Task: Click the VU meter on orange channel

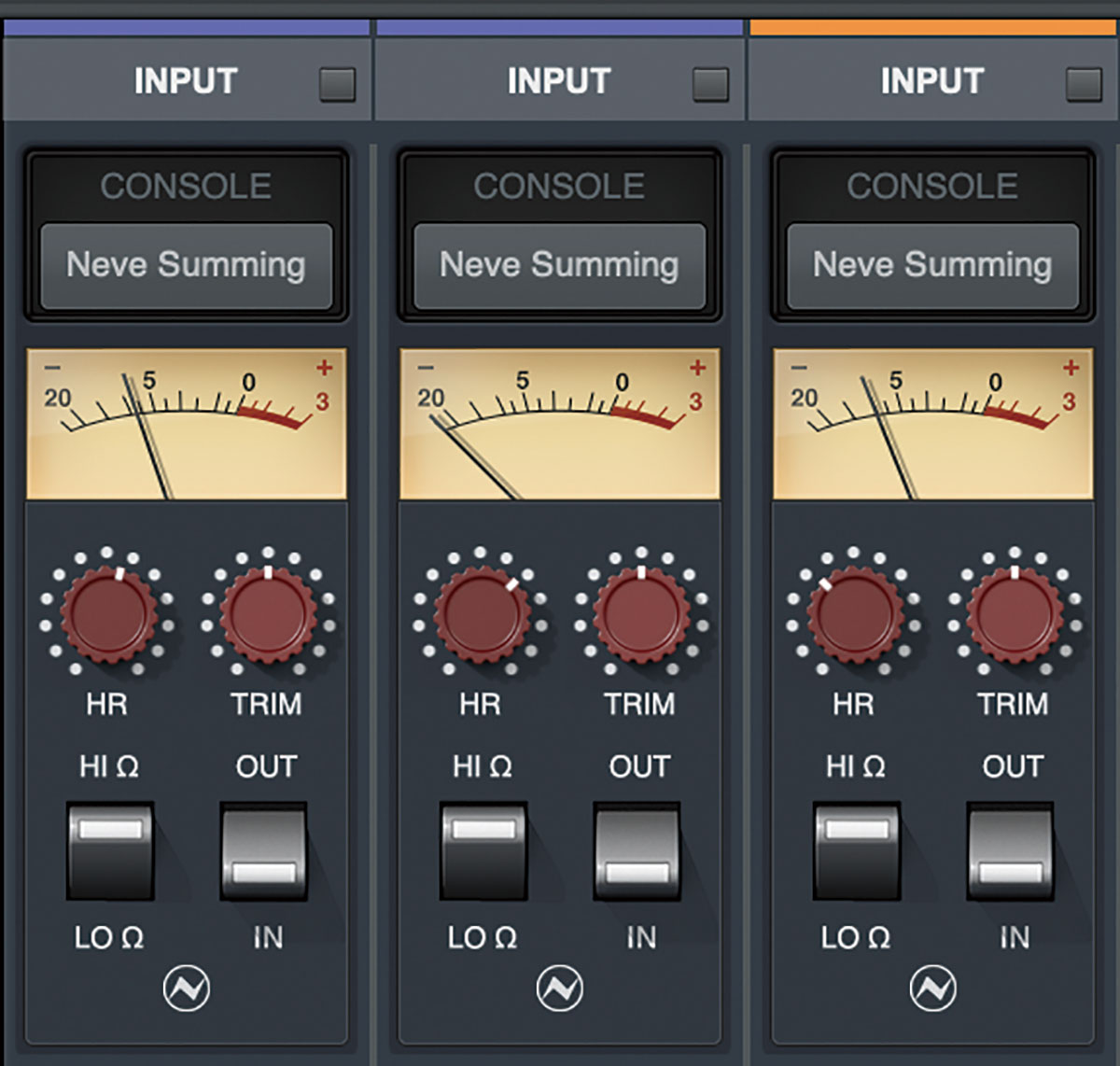Action: tap(933, 424)
